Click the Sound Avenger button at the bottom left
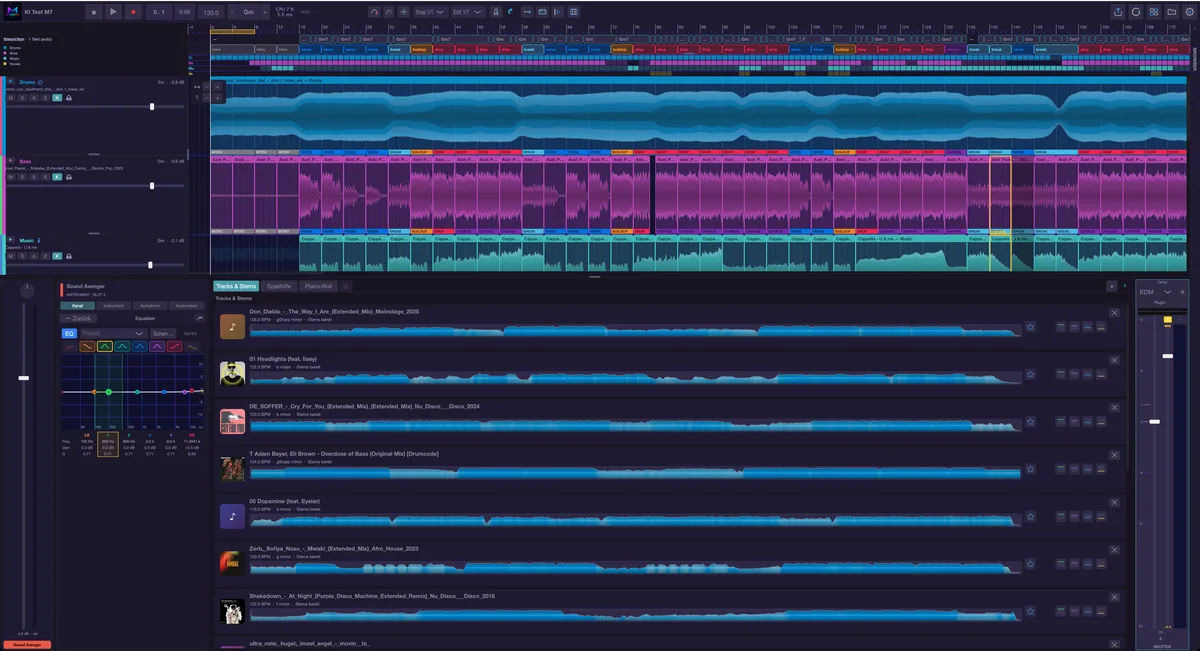This screenshot has height=651, width=1200. pyautogui.click(x=25, y=645)
